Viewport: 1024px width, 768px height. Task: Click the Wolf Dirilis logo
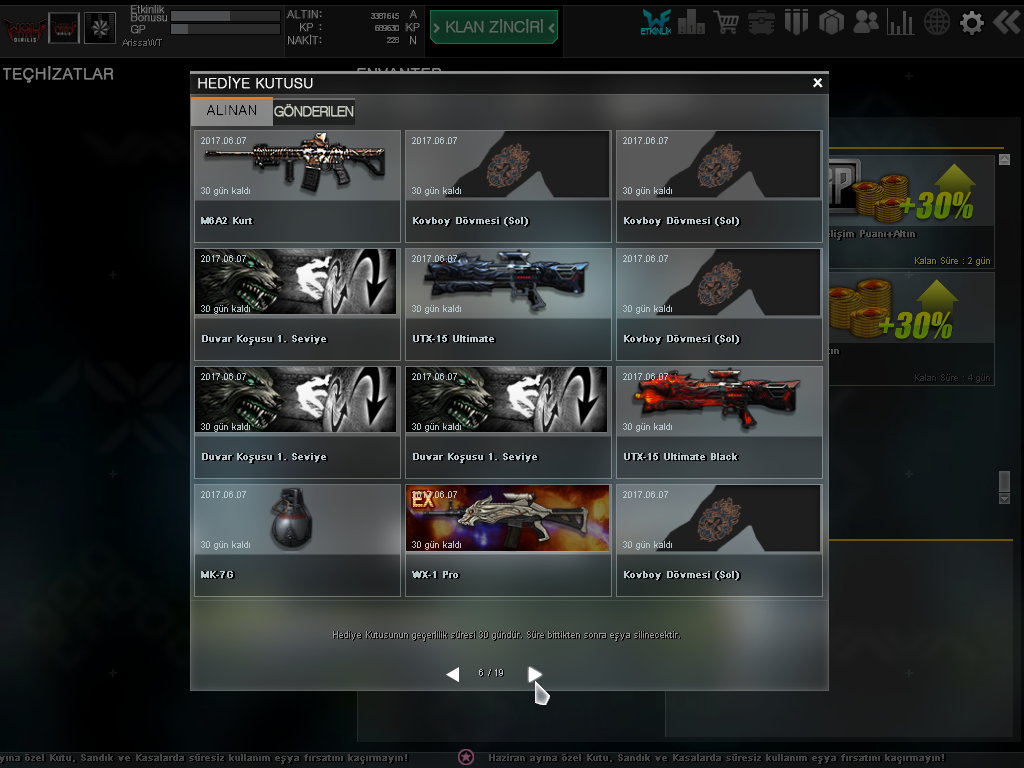25,29
